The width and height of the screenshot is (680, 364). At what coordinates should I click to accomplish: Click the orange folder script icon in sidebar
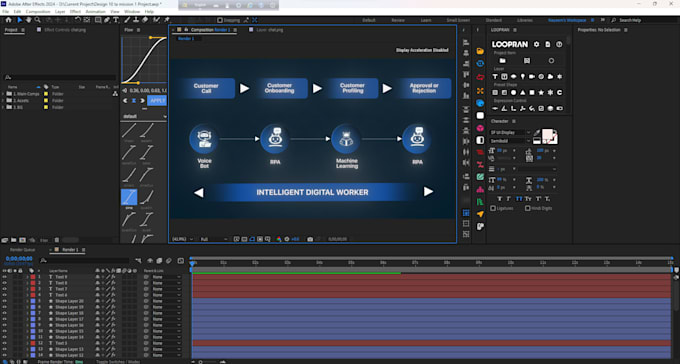tap(480, 51)
